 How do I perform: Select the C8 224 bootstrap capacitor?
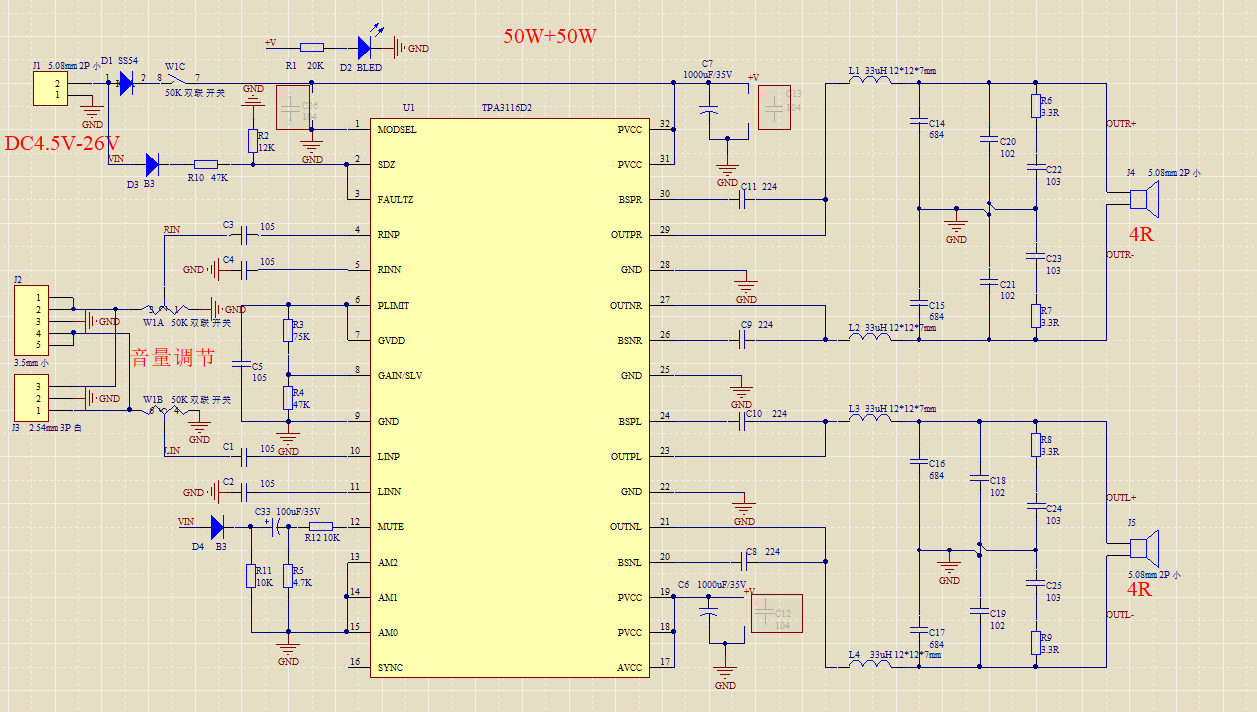(x=743, y=562)
